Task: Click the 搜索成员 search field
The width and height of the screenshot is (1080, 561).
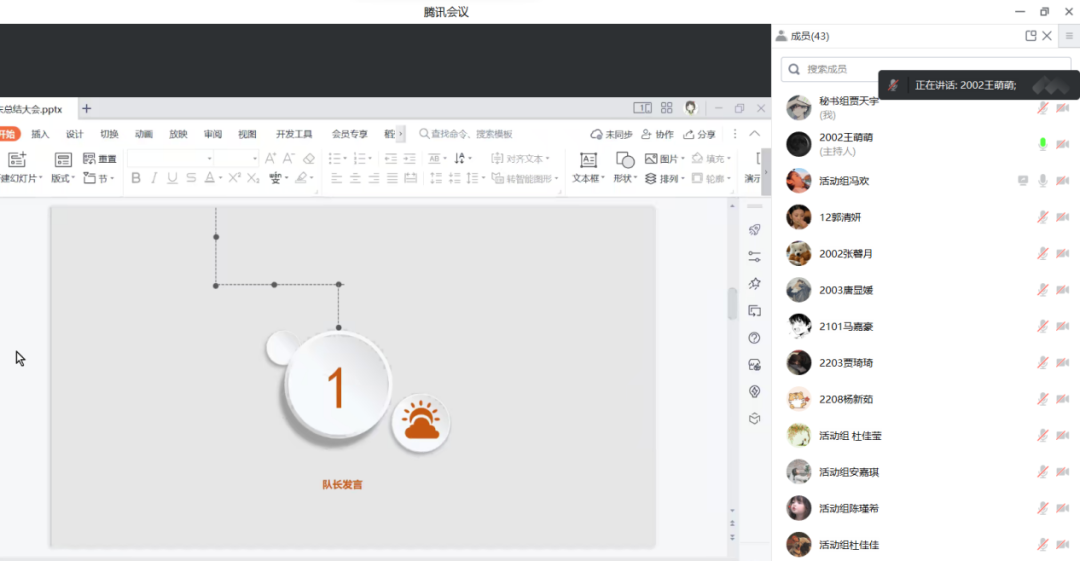Action: click(925, 69)
